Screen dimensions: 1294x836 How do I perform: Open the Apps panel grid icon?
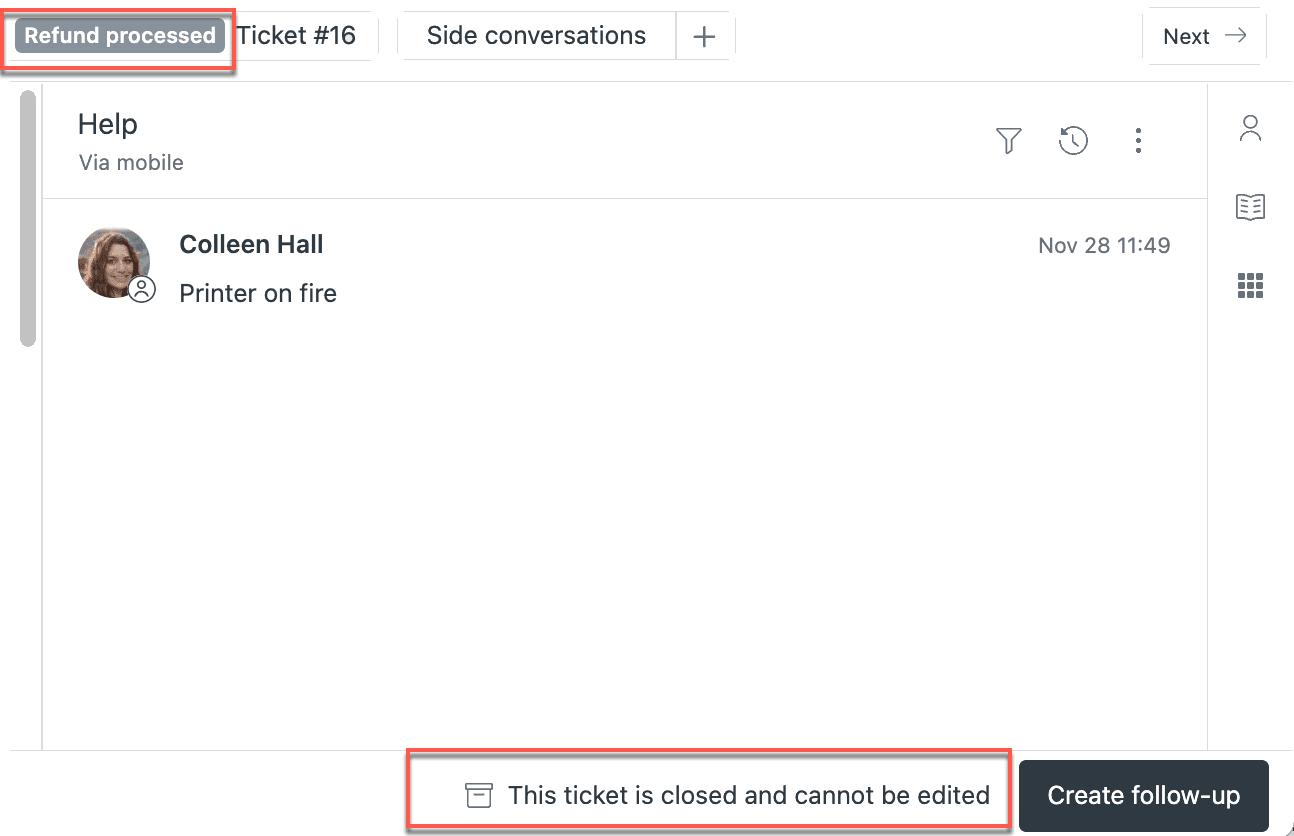click(1250, 286)
